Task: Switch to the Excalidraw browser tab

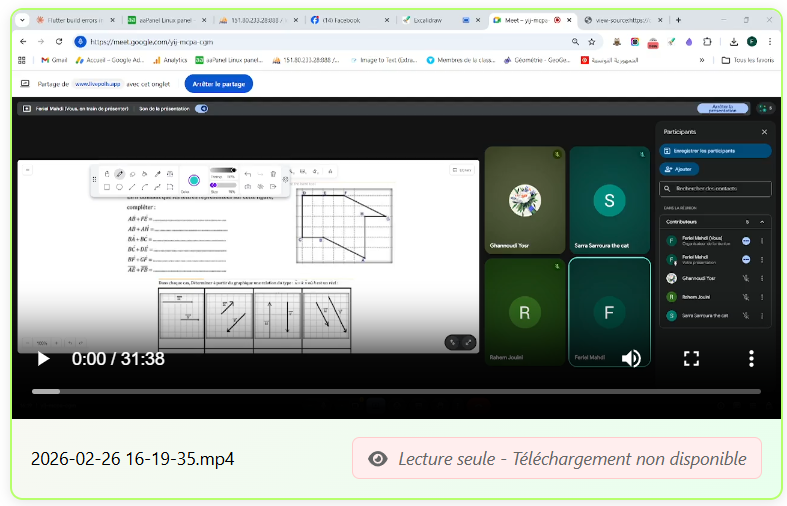Action: click(430, 20)
